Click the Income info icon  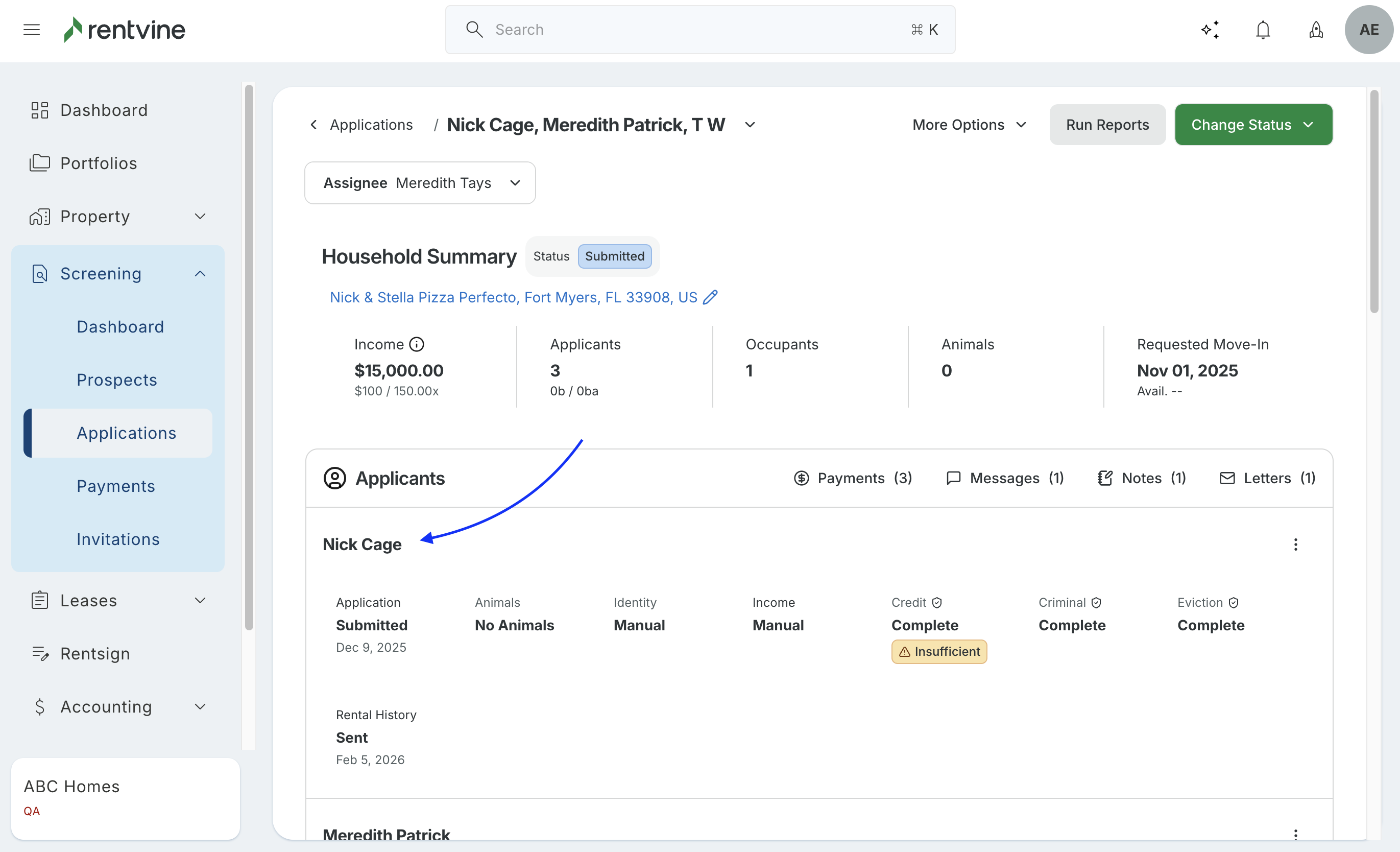(417, 344)
